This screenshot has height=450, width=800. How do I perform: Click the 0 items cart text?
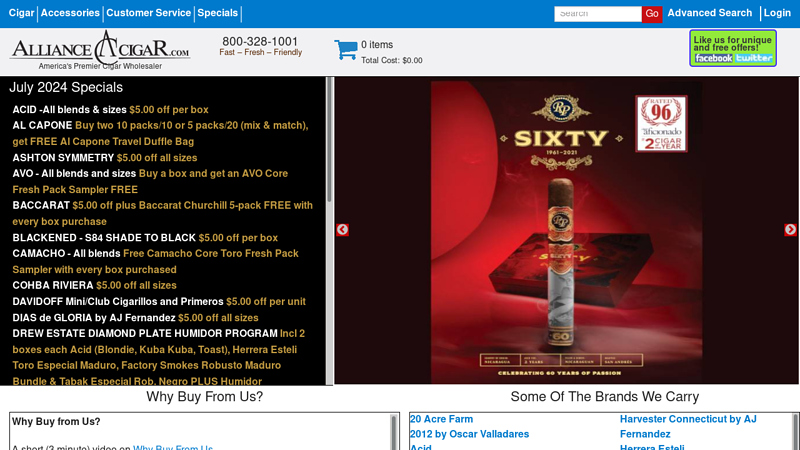click(377, 45)
